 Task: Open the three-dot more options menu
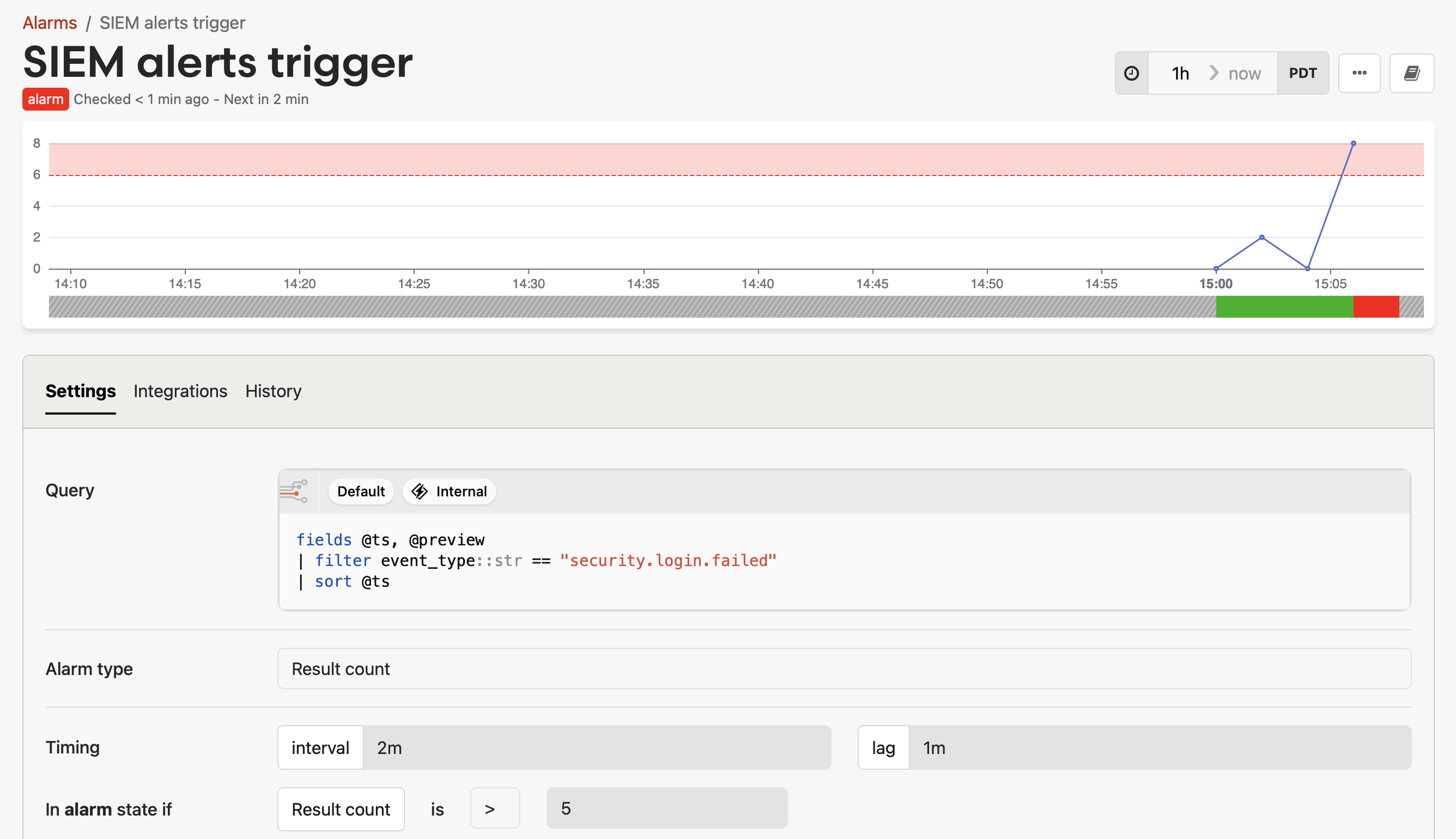[1359, 73]
